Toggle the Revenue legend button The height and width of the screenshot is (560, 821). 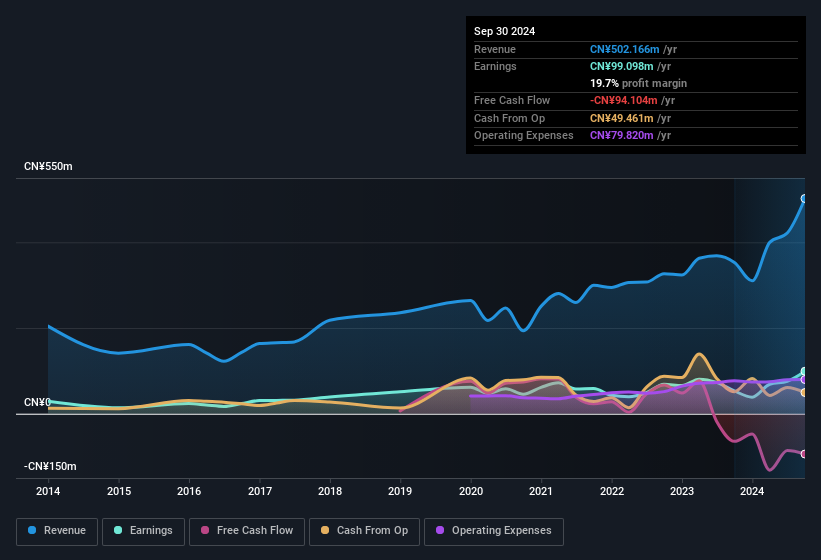pyautogui.click(x=57, y=531)
